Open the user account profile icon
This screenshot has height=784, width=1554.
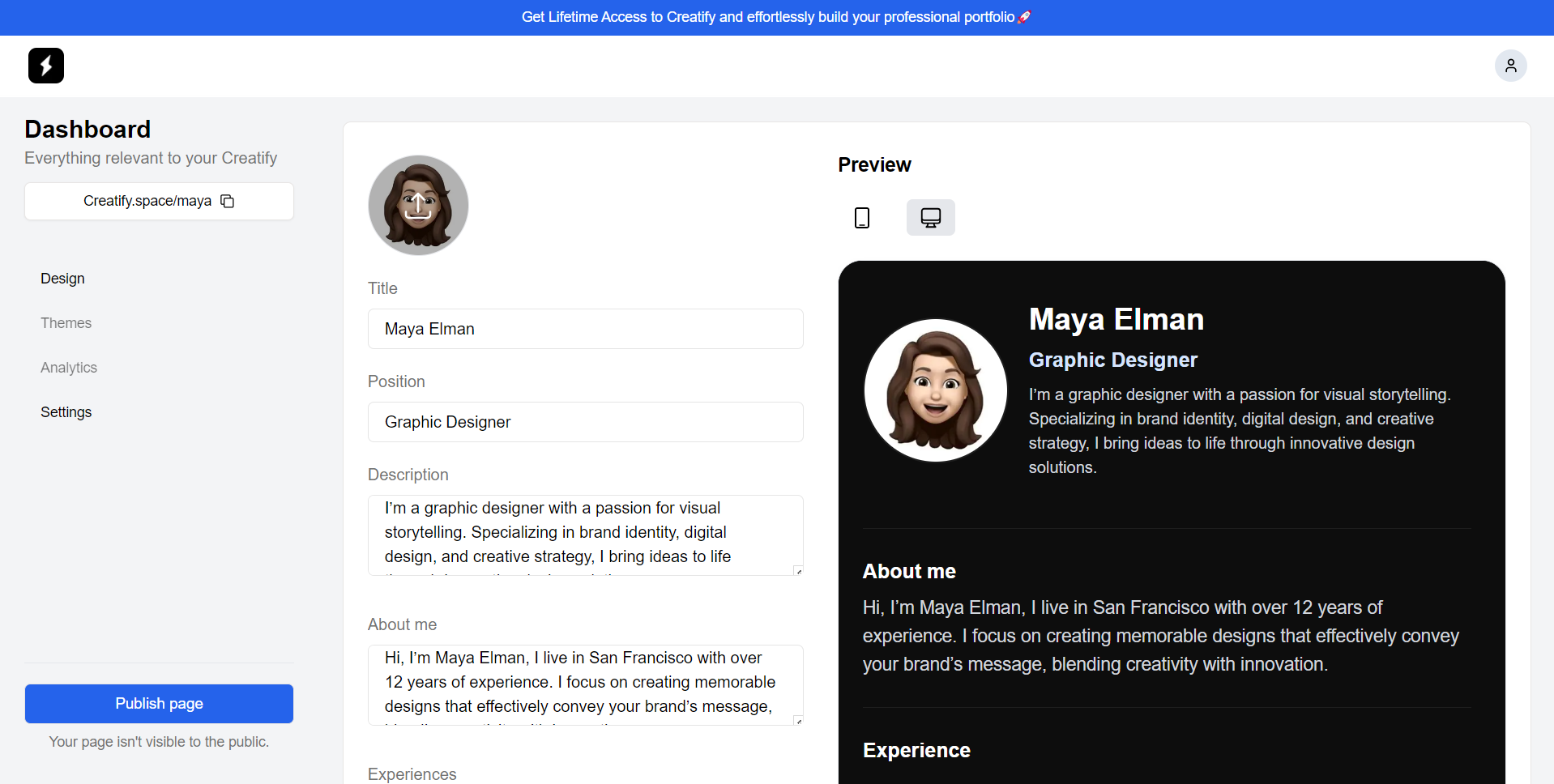(1510, 66)
